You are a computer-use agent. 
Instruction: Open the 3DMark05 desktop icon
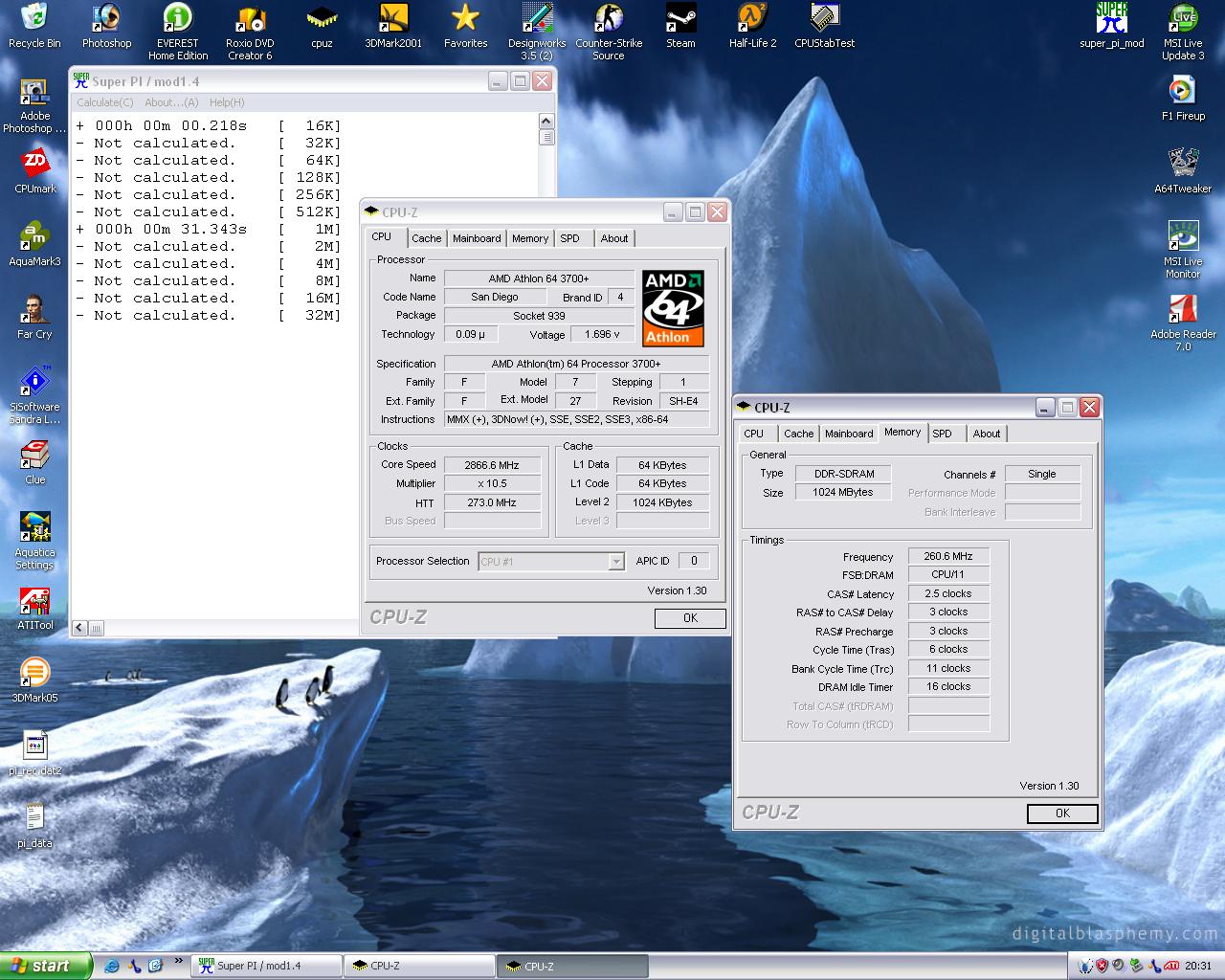[x=34, y=680]
